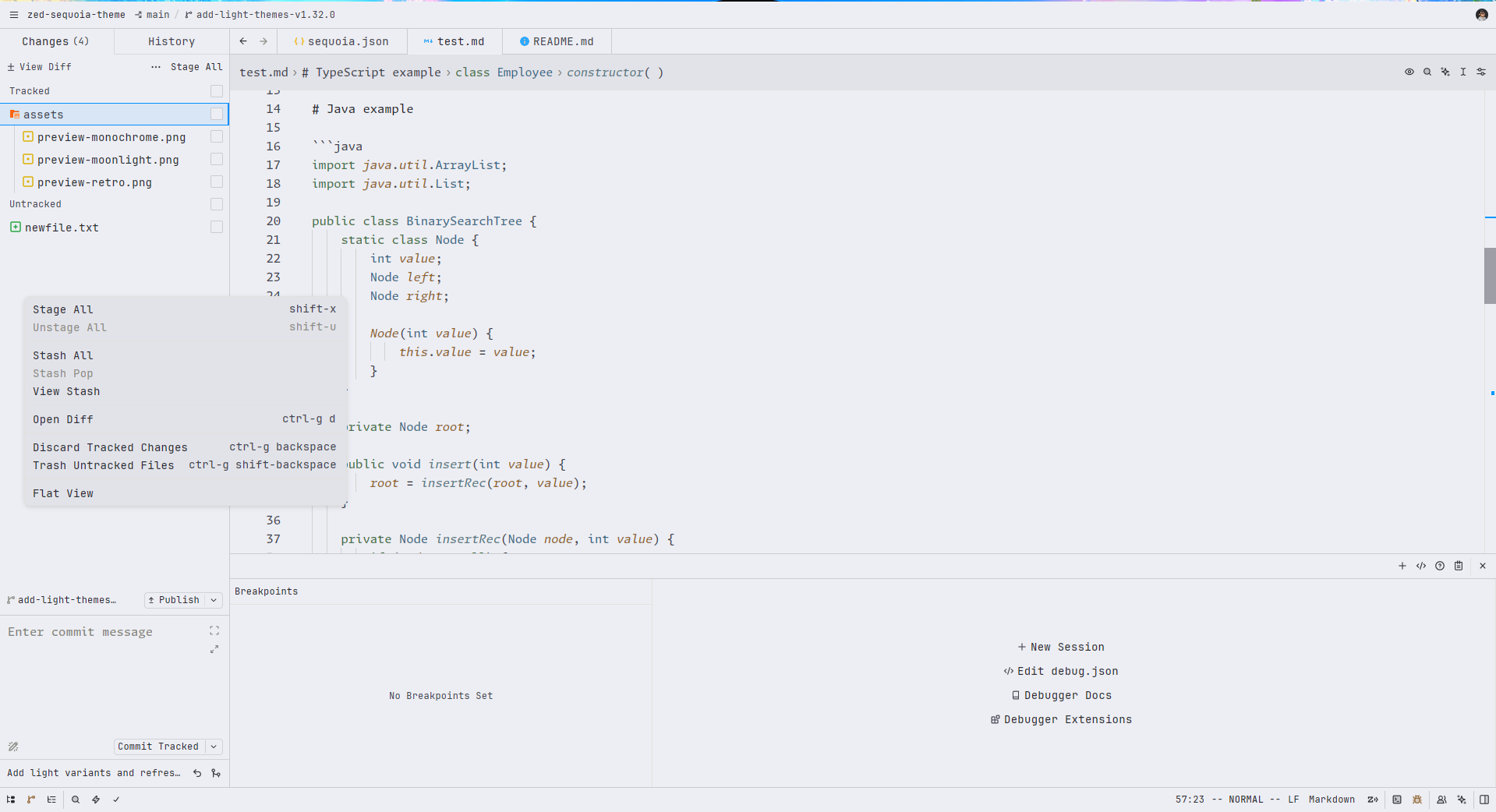Image resolution: width=1496 pixels, height=812 pixels.
Task: Open the README.md editor tab
Action: coord(557,41)
